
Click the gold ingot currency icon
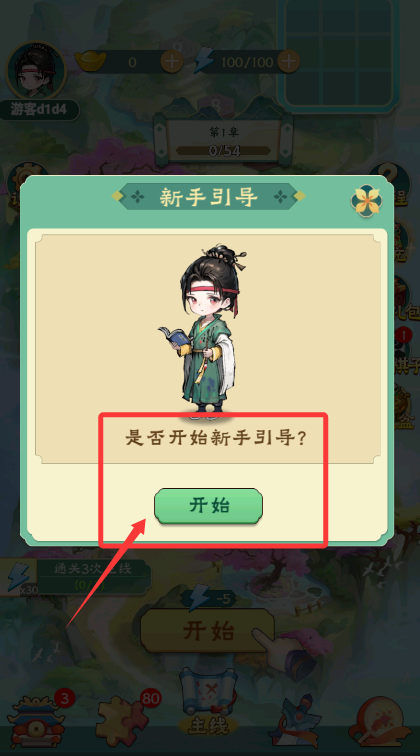(91, 61)
